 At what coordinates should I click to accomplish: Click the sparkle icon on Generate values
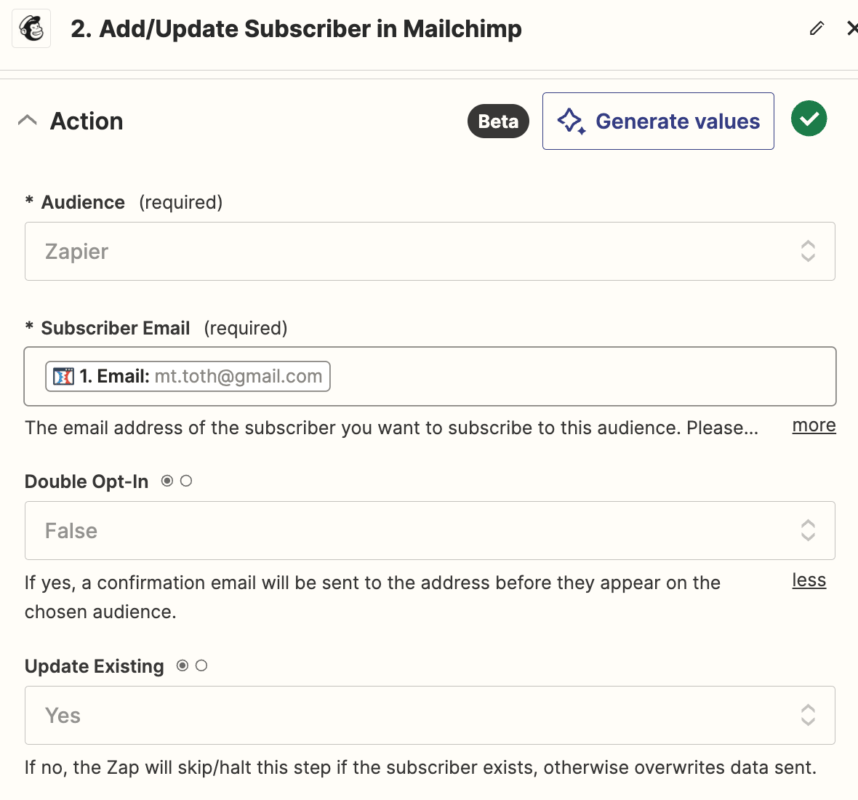point(573,120)
